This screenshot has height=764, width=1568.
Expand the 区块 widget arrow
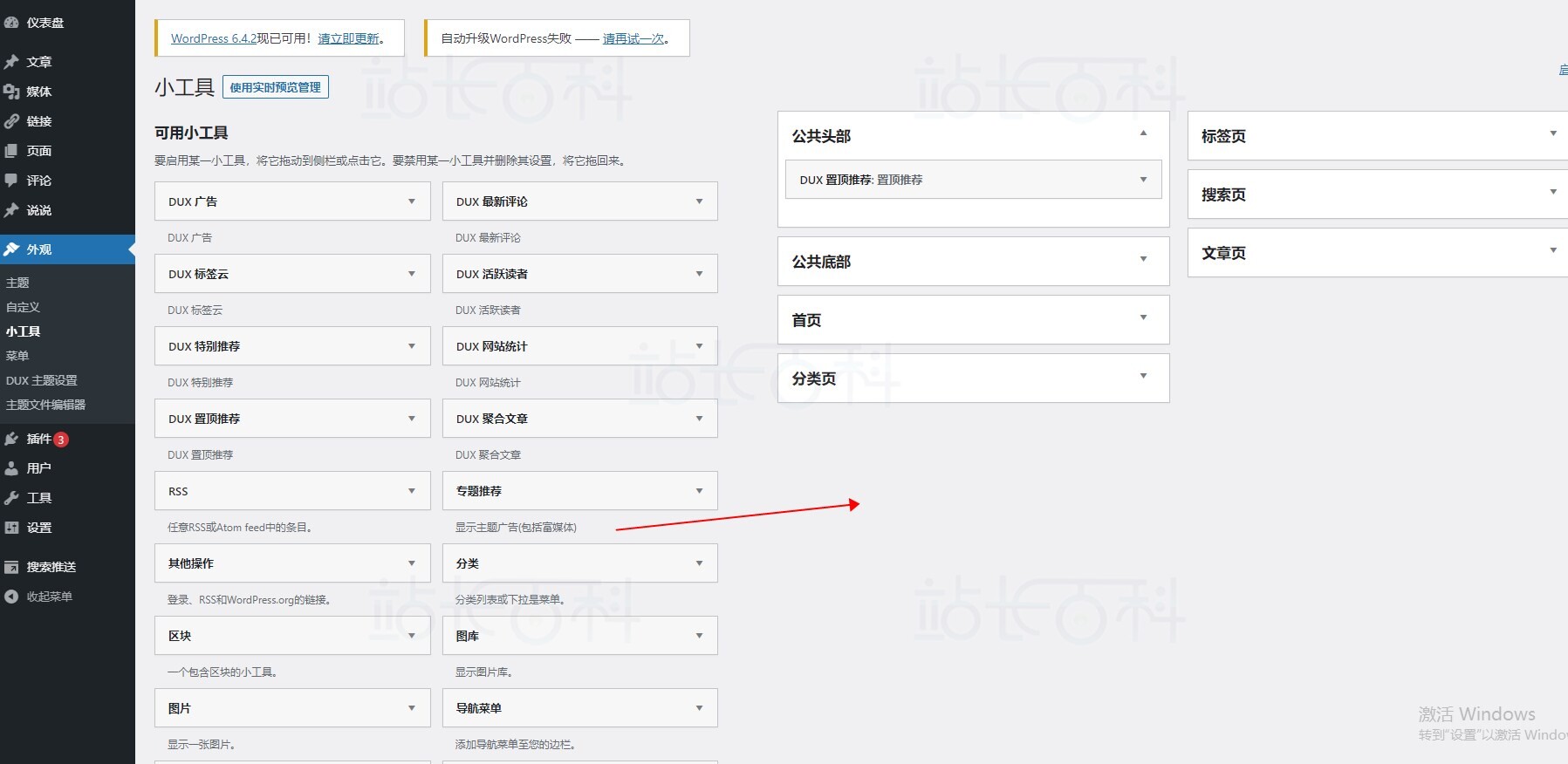(412, 636)
